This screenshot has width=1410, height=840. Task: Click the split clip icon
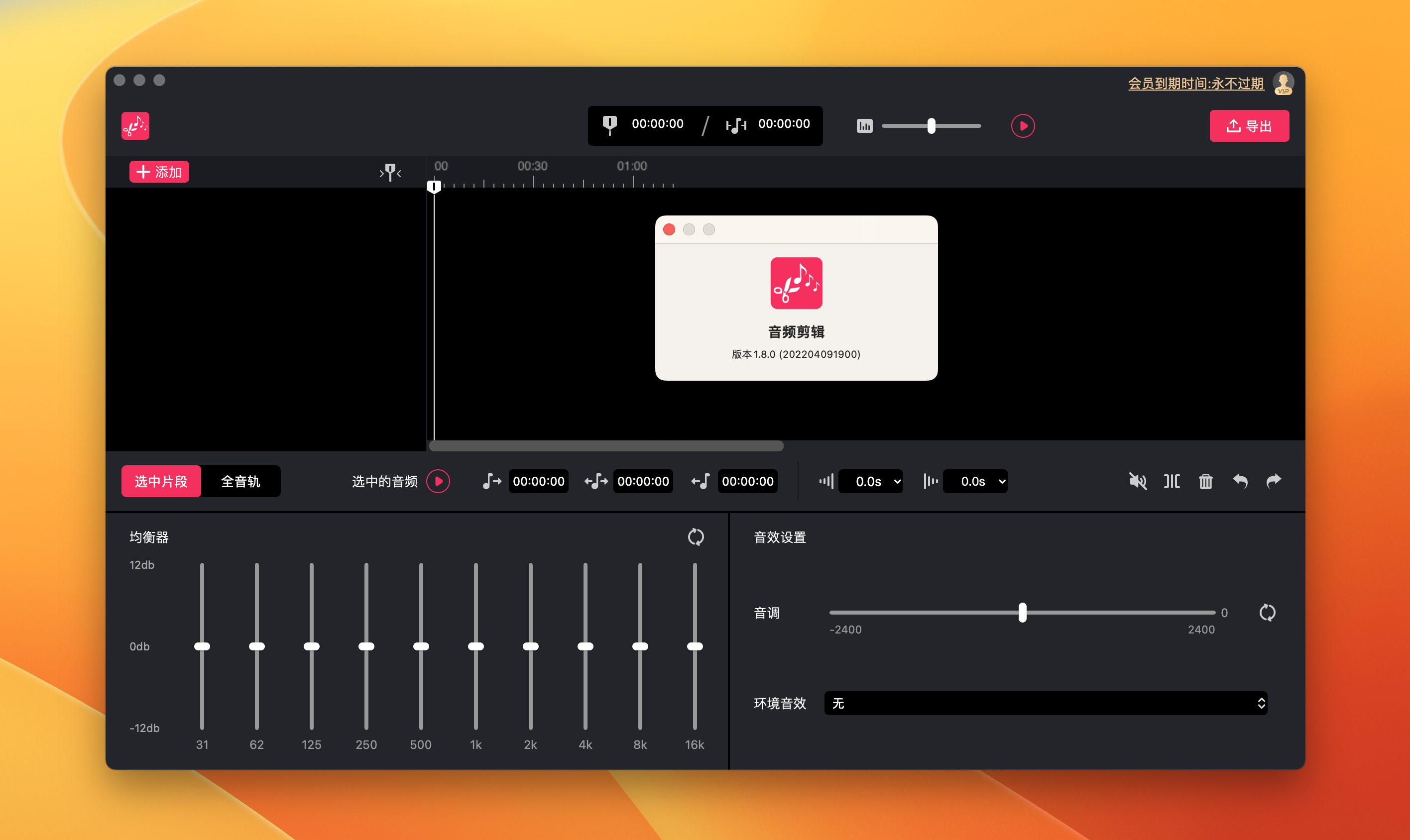1172,481
